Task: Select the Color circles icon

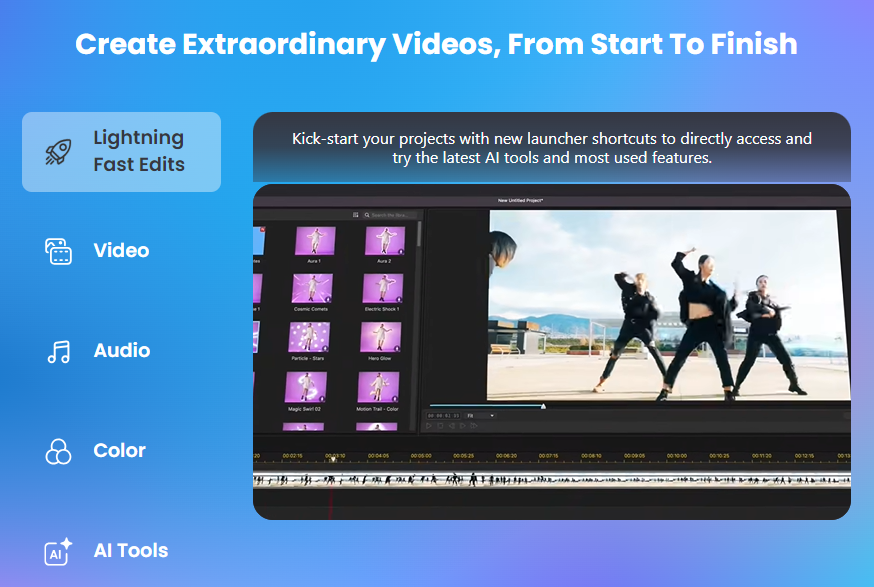Action: click(x=59, y=451)
